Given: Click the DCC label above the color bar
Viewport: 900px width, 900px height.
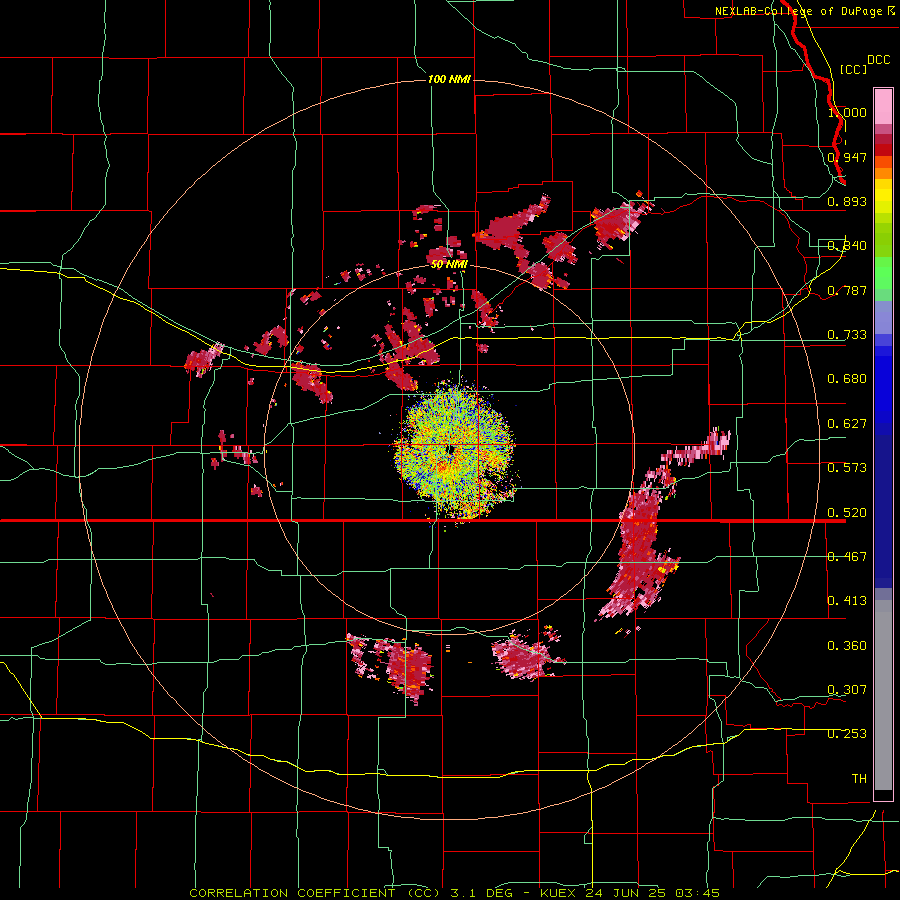Looking at the screenshot, I should [879, 60].
